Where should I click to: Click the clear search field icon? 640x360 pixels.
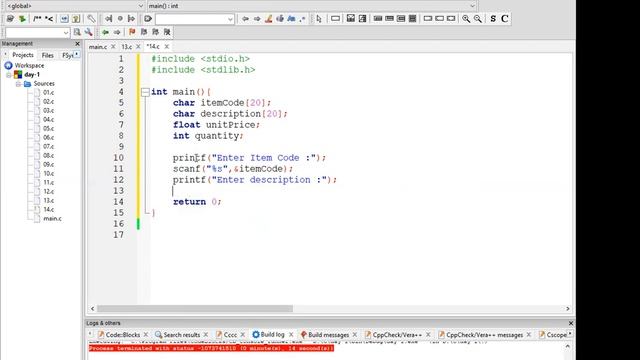[x=148, y=19]
